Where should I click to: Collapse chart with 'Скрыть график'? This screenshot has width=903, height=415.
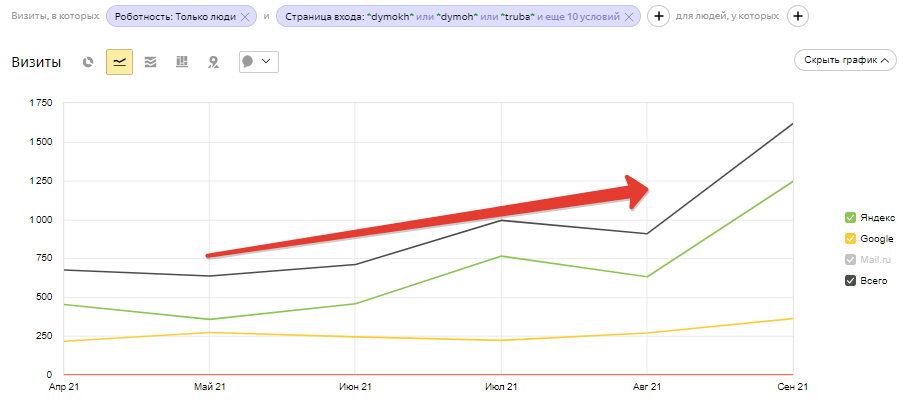(x=841, y=60)
